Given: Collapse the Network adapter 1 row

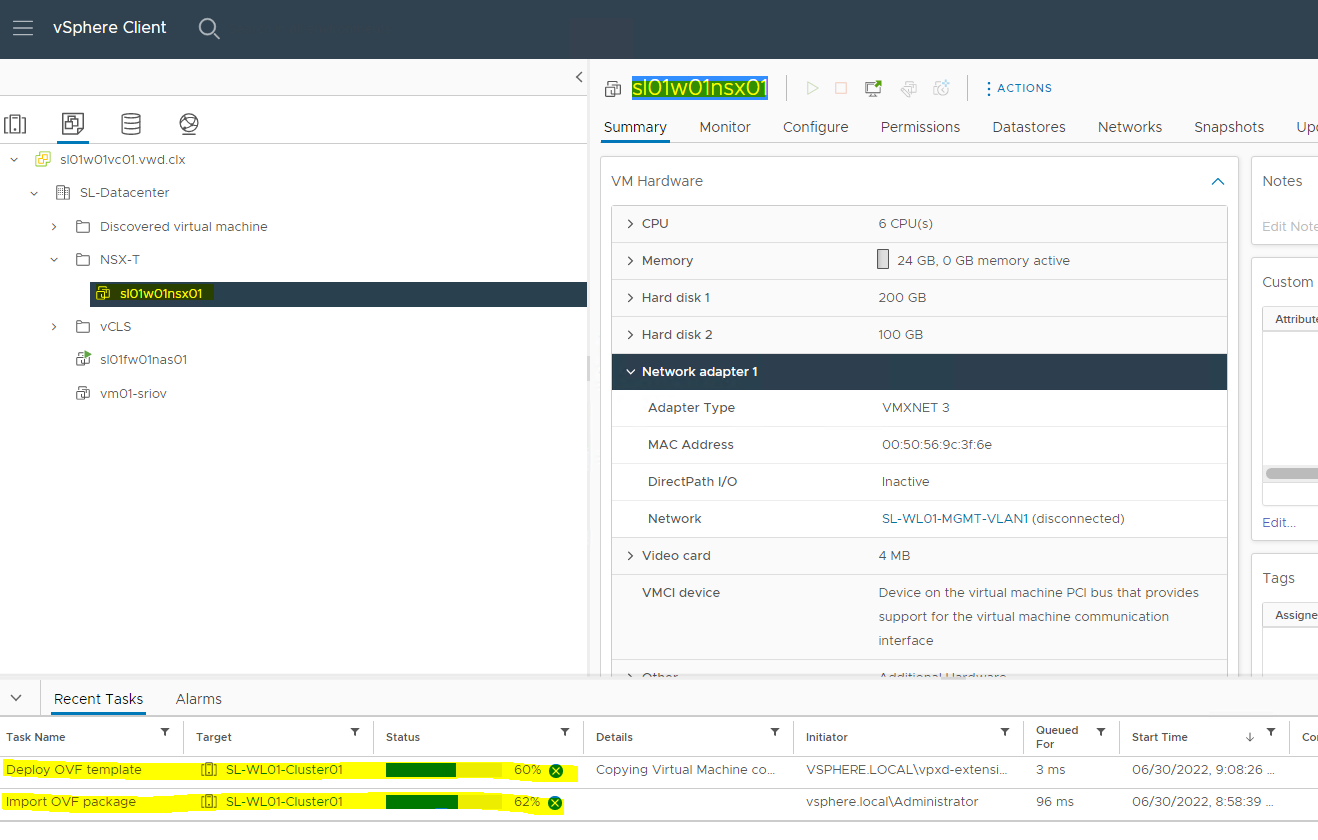Looking at the screenshot, I should point(630,372).
